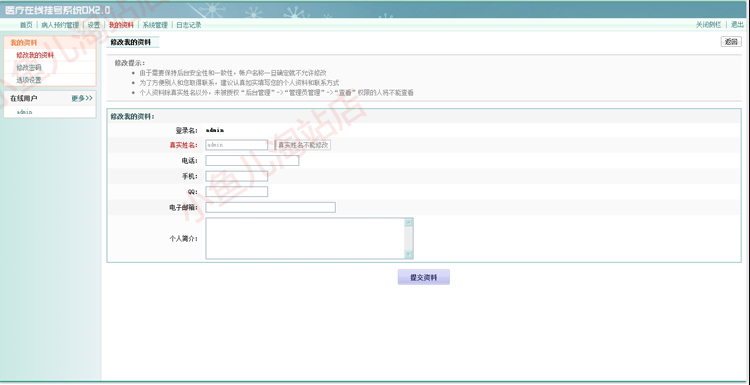This screenshot has width=750, height=385.
Task: Click the admin online user entry
Action: click(x=24, y=112)
